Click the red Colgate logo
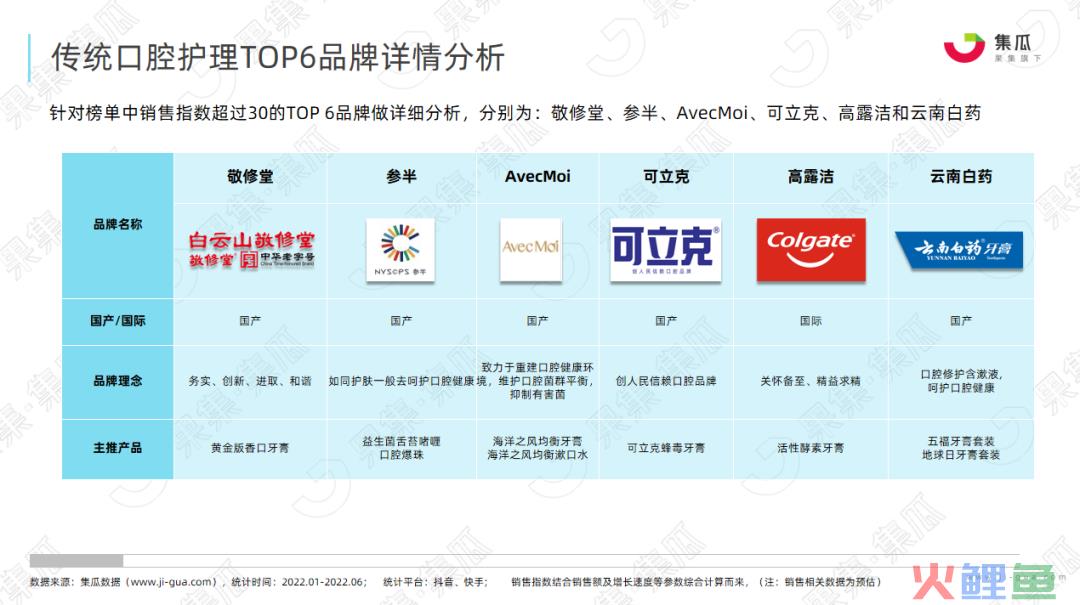The width and height of the screenshot is (1080, 605). (811, 250)
